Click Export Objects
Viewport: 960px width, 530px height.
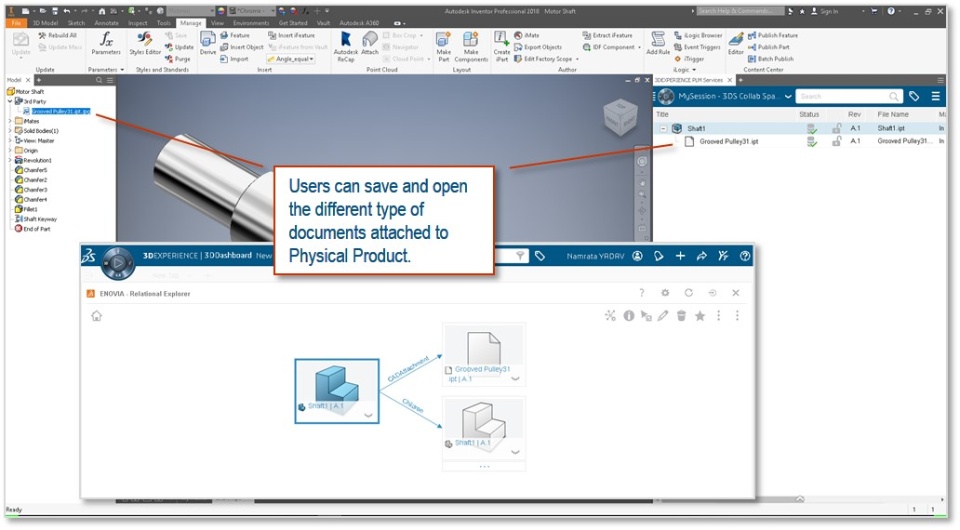538,47
